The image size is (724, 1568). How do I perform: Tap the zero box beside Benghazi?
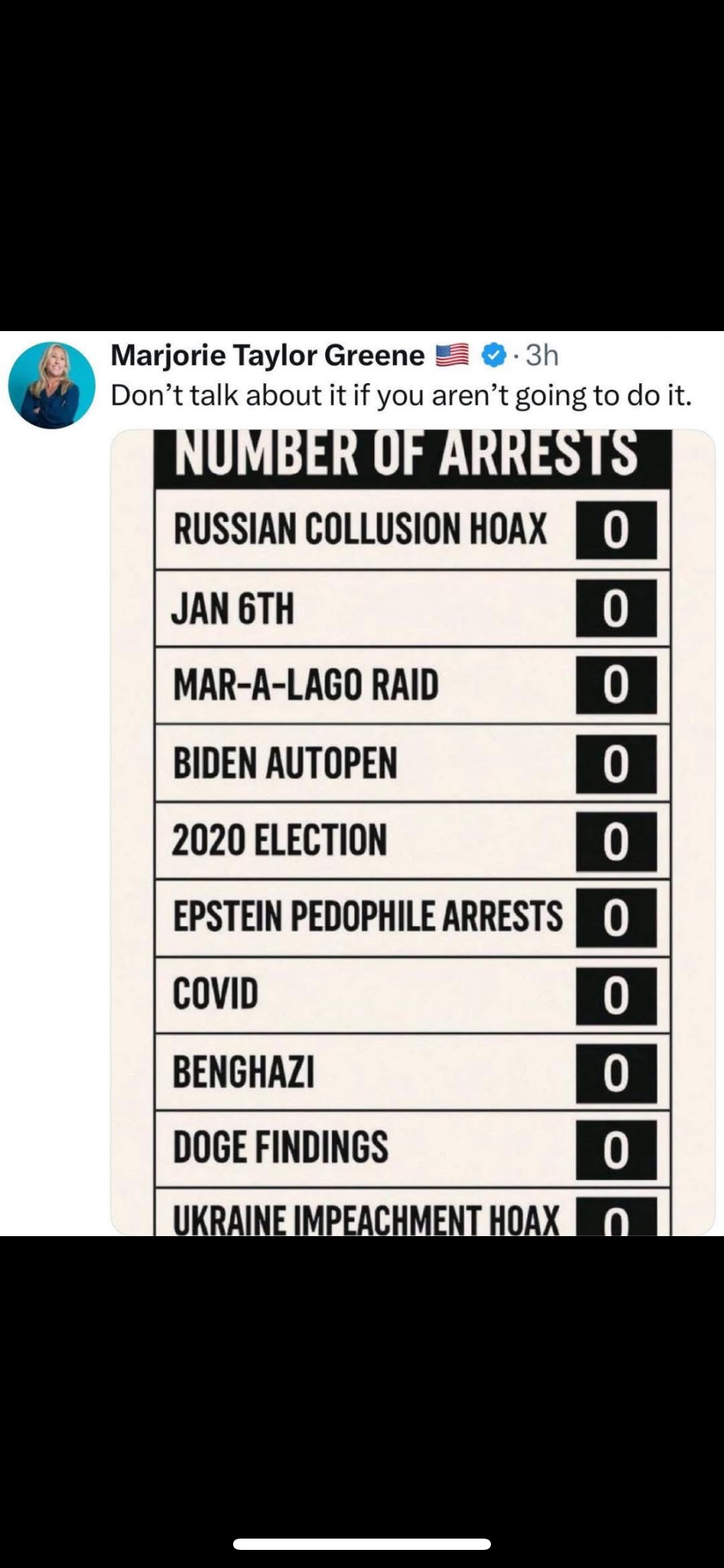[615, 1072]
